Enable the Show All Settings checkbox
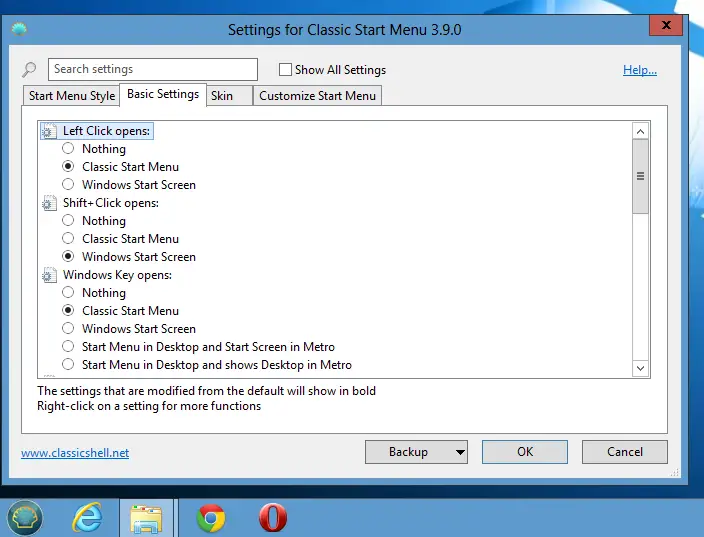This screenshot has height=537, width=704. click(x=285, y=70)
